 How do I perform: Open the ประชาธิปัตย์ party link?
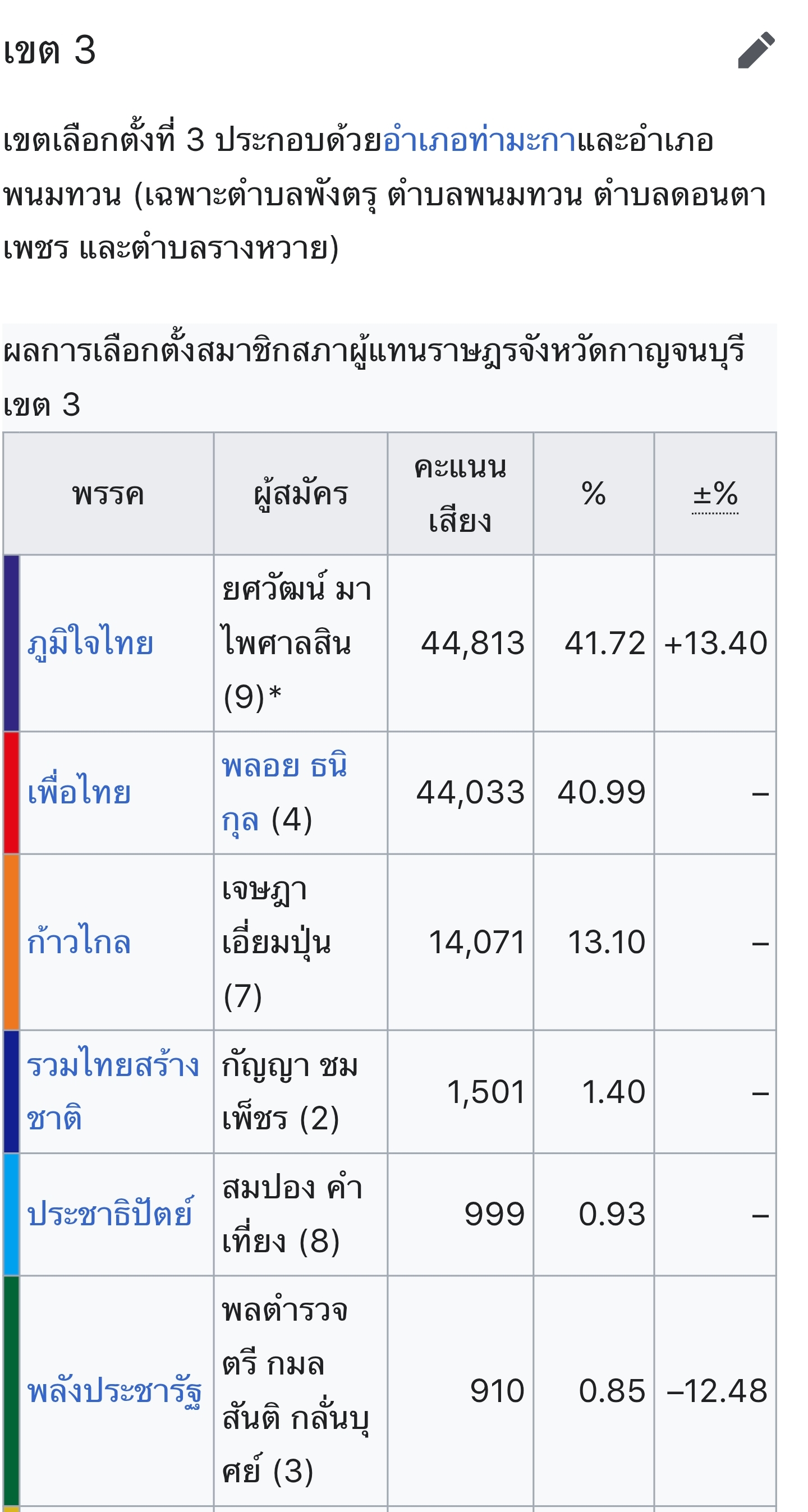(x=110, y=1214)
